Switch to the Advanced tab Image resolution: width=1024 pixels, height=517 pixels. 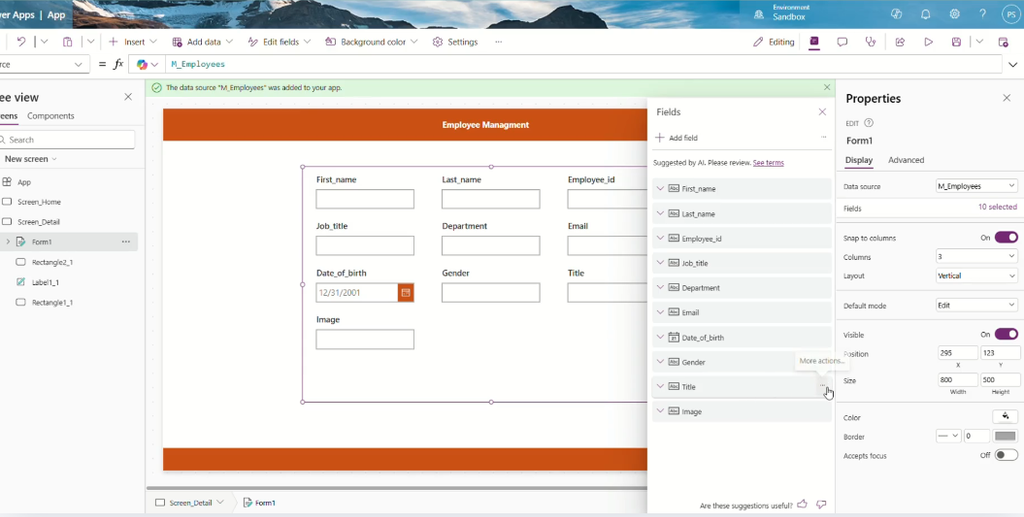point(906,160)
